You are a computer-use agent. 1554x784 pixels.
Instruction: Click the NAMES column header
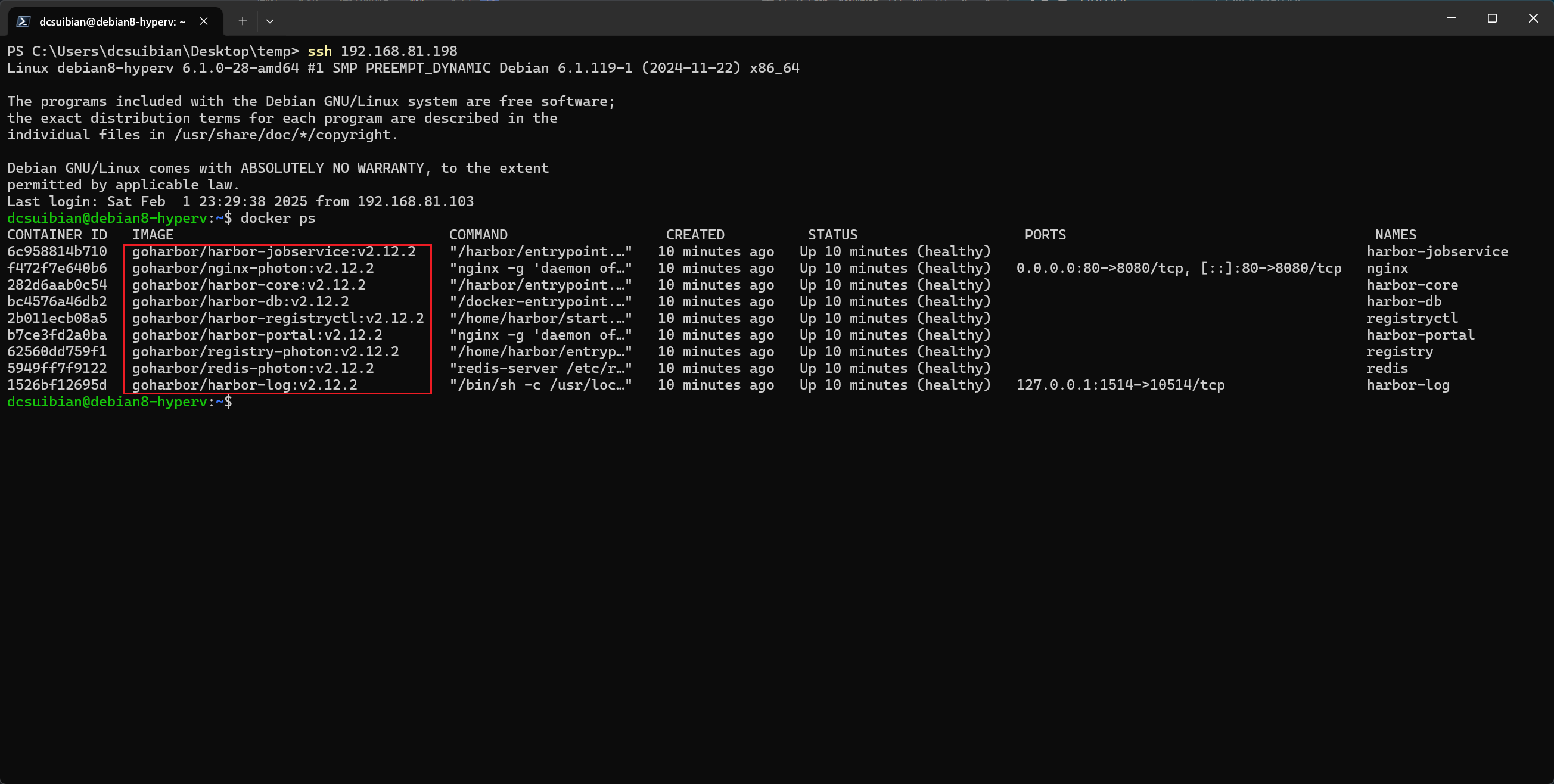click(x=1396, y=235)
